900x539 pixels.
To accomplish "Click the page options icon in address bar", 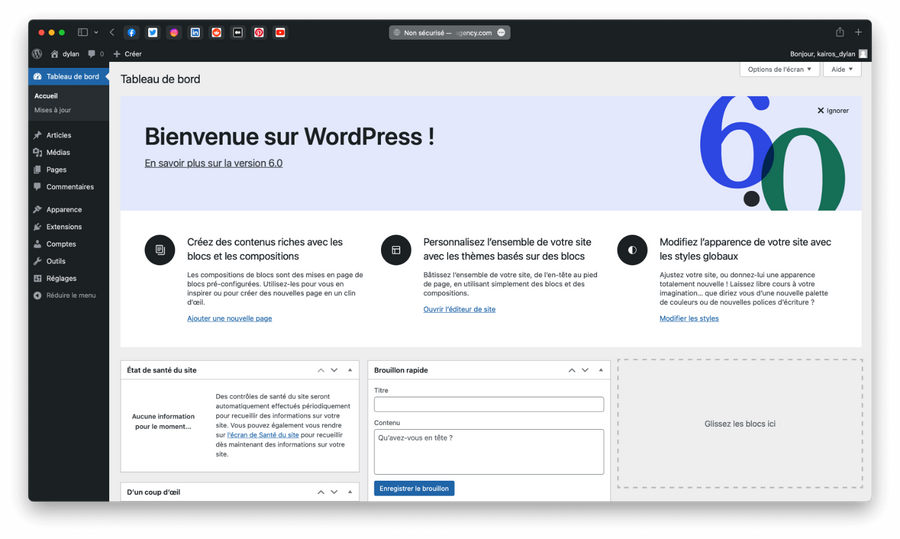I will click(501, 33).
